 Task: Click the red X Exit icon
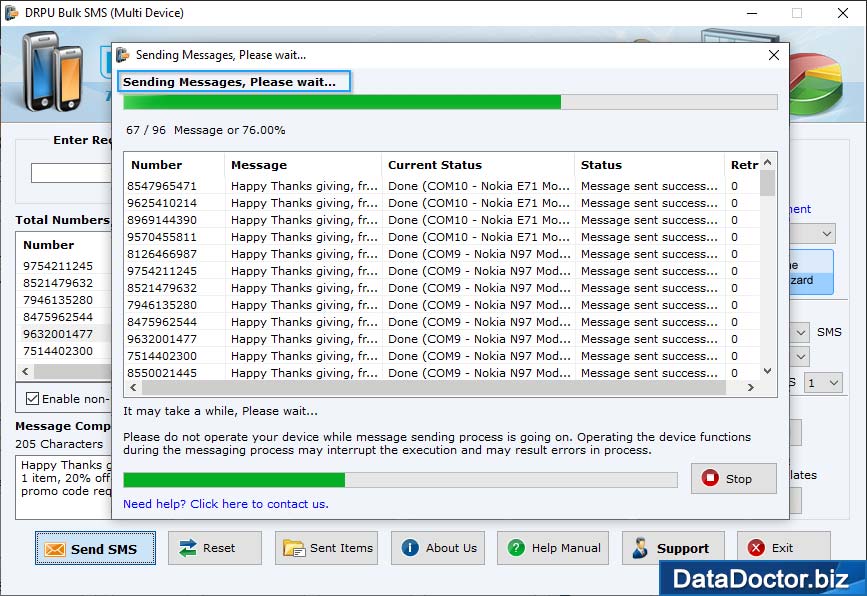tap(756, 548)
